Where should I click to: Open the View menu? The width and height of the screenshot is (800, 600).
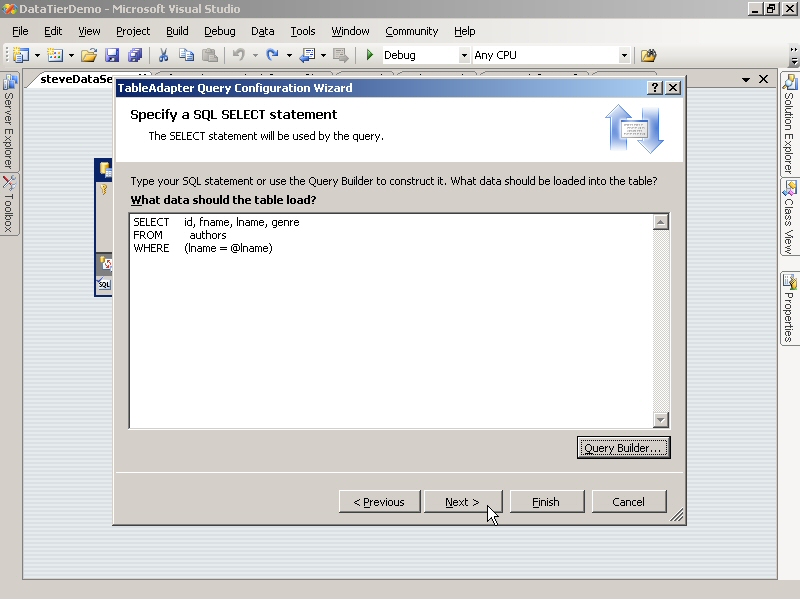(x=89, y=31)
